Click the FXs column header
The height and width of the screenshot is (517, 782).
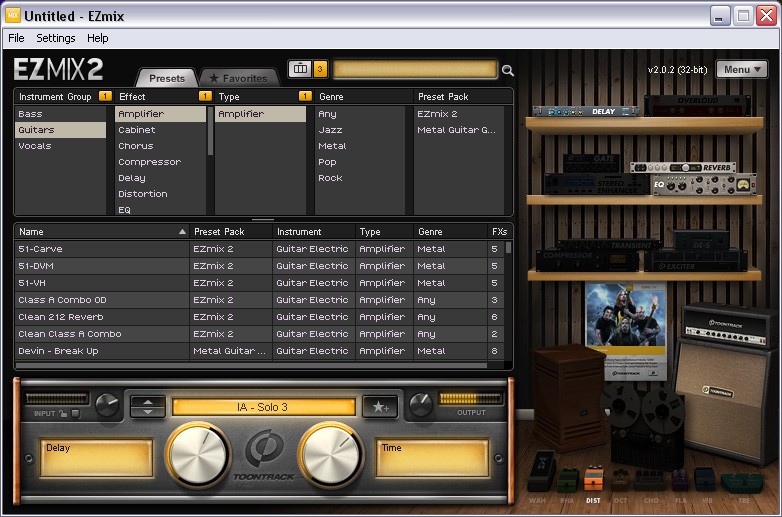[499, 231]
